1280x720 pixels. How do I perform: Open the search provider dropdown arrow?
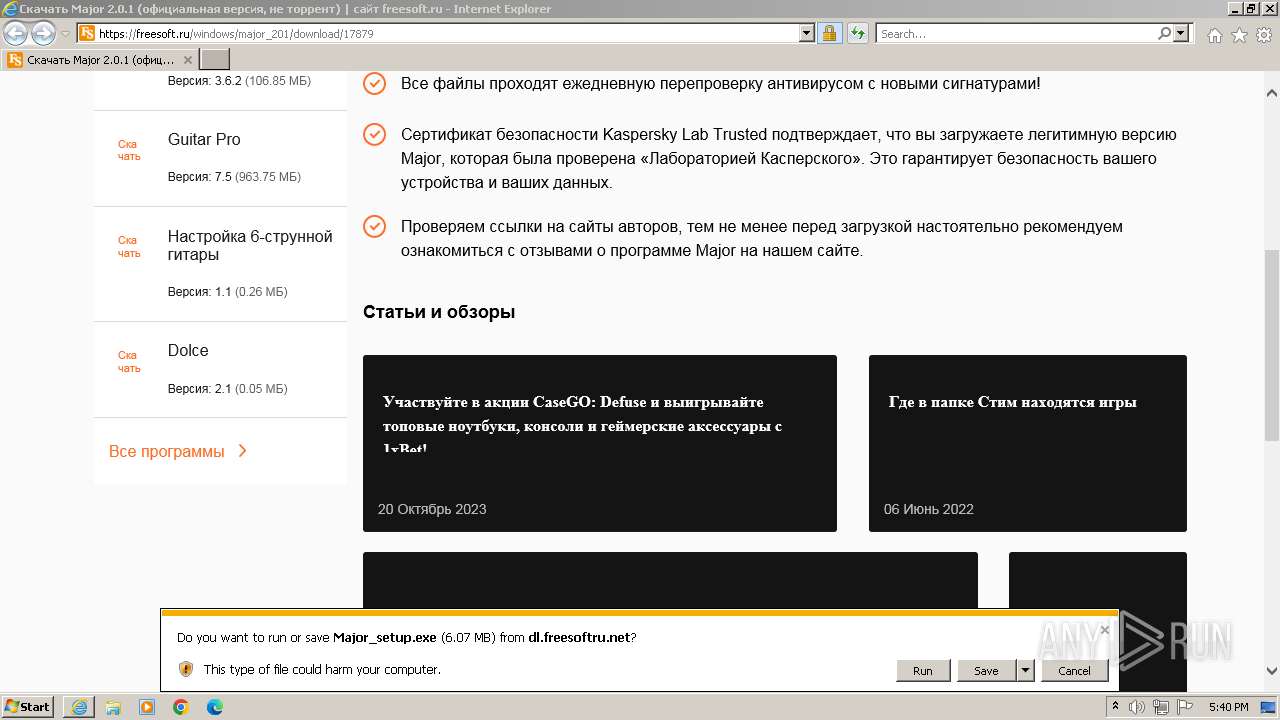pos(1181,33)
